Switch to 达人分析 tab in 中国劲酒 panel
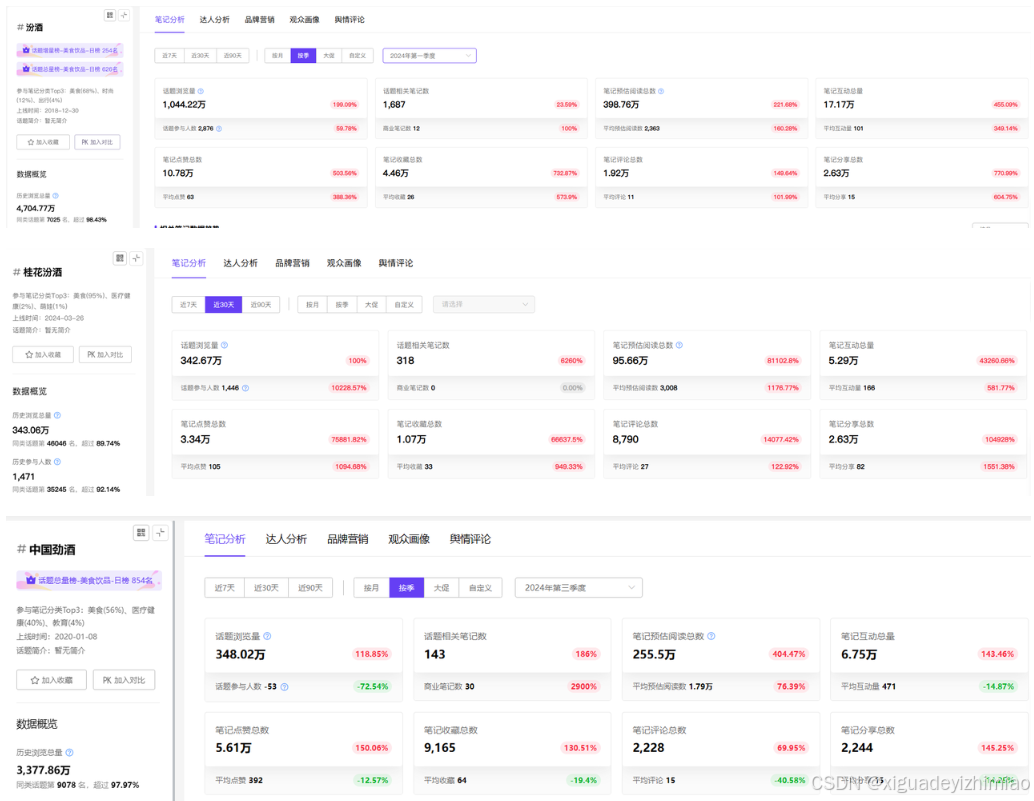1034x801 pixels. click(286, 539)
